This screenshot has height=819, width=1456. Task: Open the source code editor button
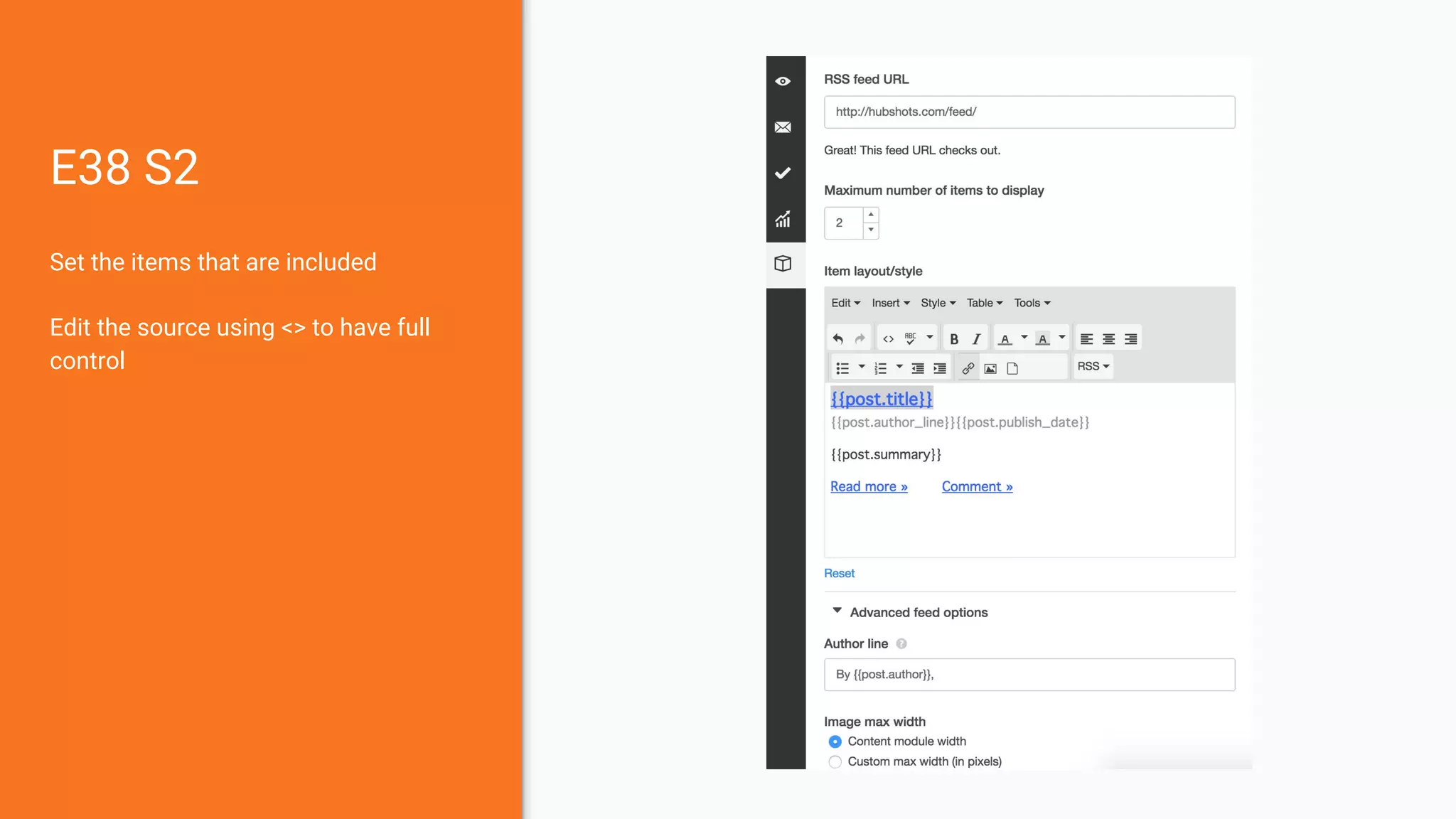[888, 339]
